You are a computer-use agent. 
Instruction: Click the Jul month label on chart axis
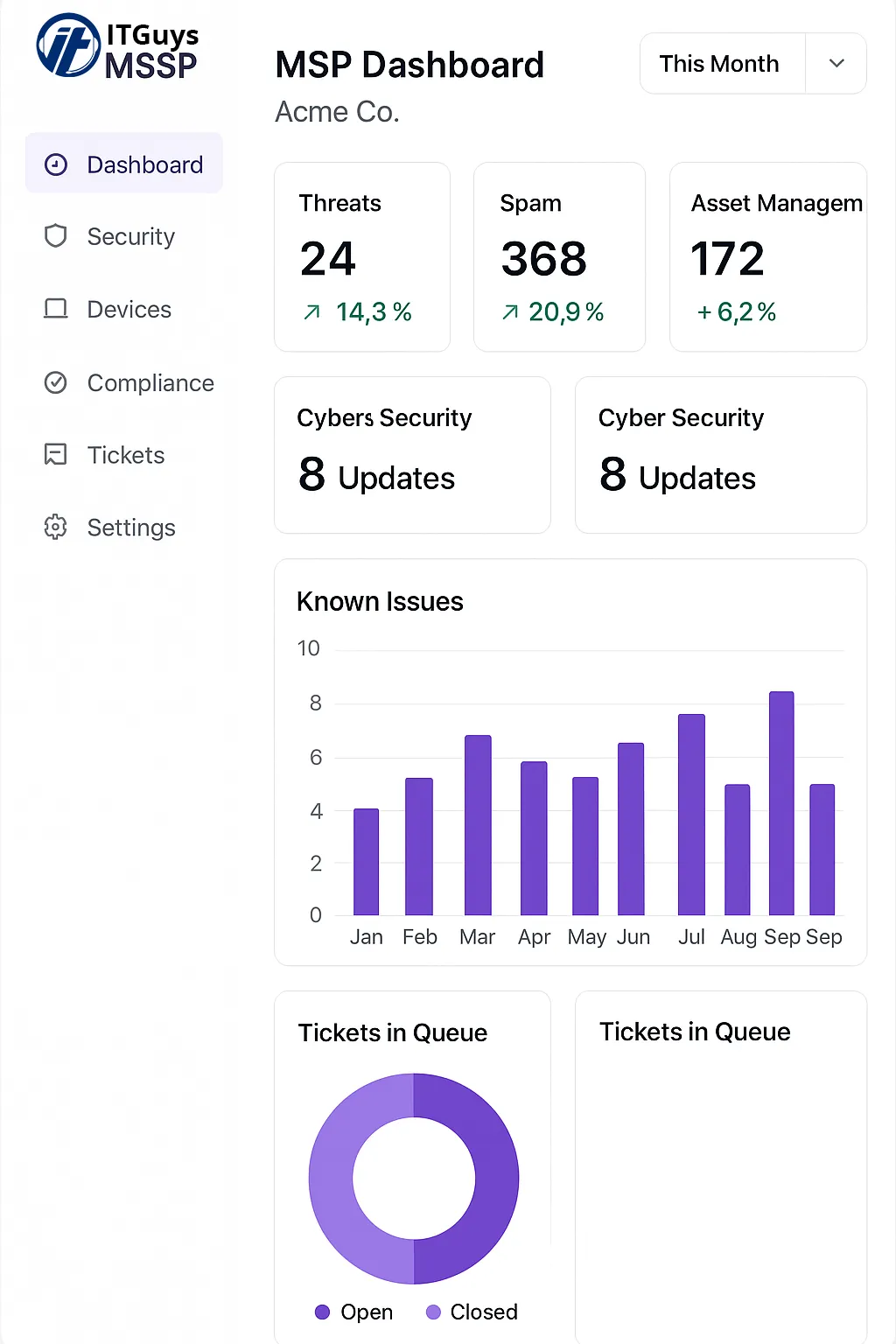[691, 937]
